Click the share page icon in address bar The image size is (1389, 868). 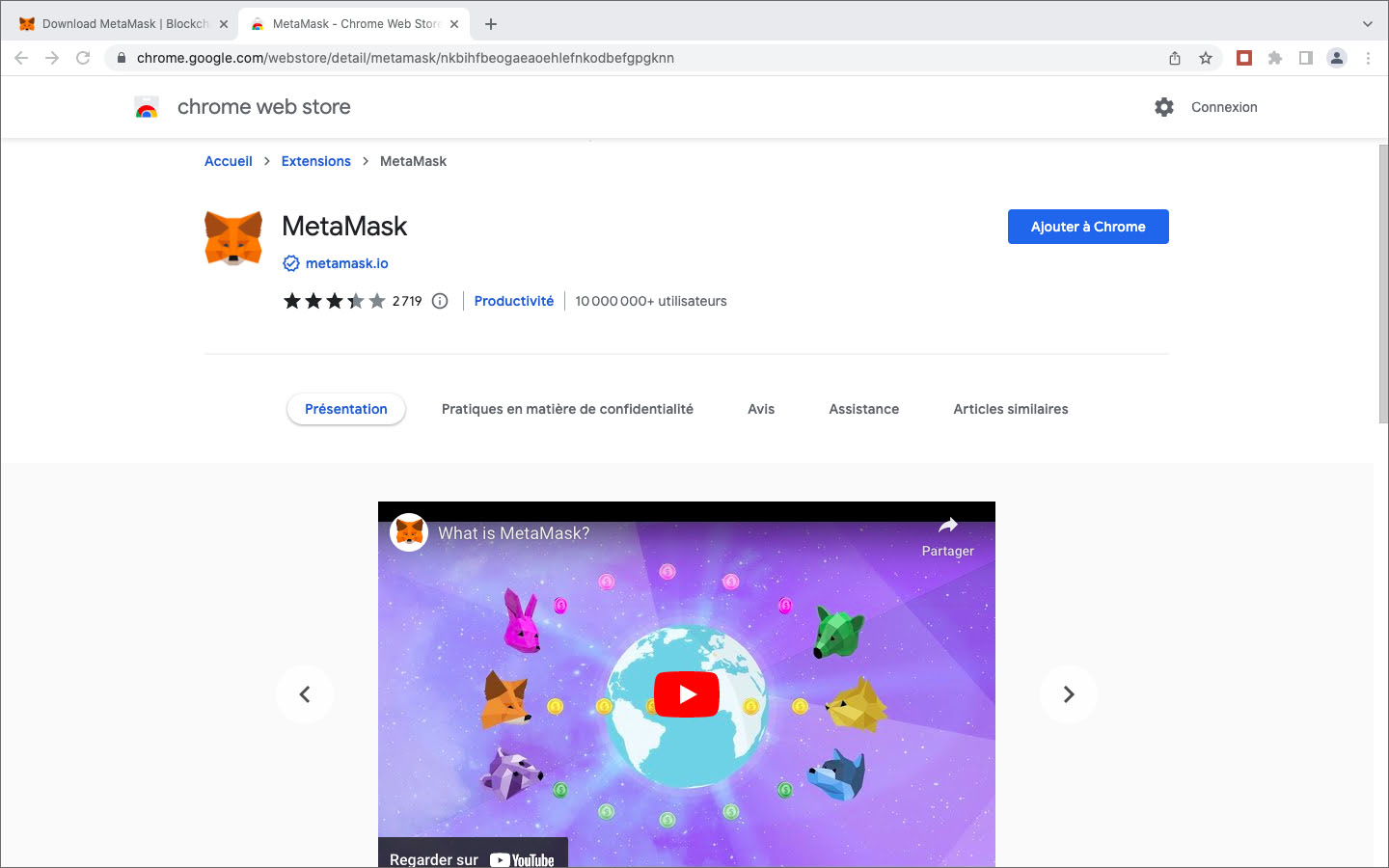pos(1175,58)
